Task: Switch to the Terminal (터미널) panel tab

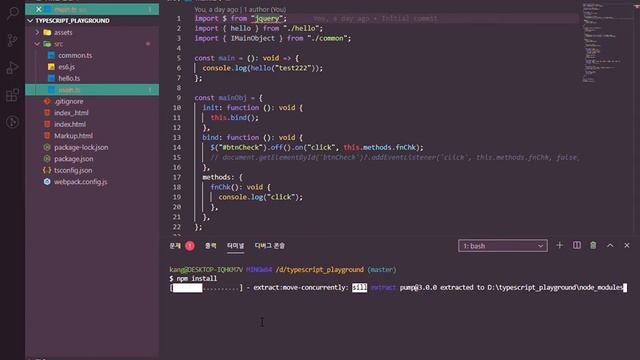Action: 236,246
